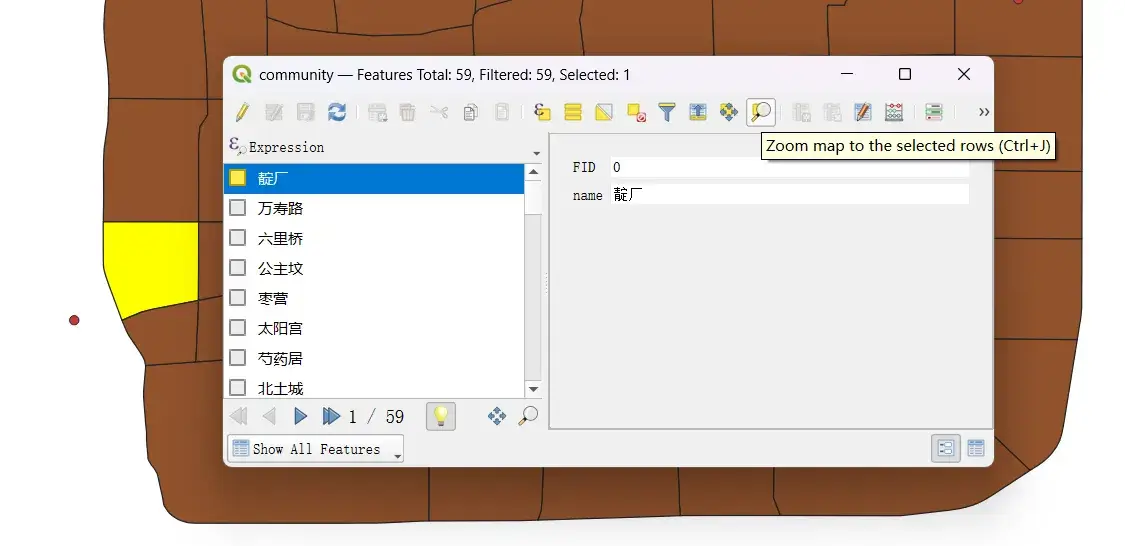This screenshot has height=546, width=1125.
Task: Pan map to the selected rows
Action: coord(729,112)
